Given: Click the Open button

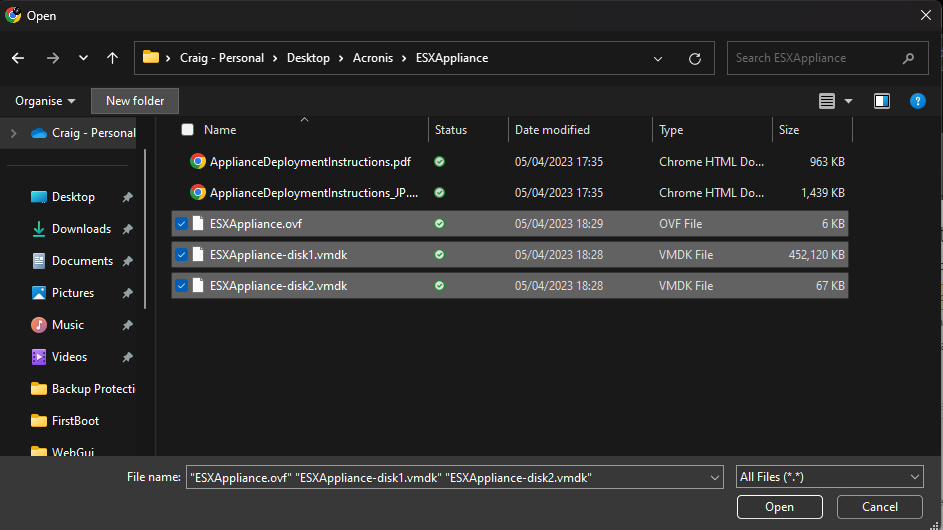Looking at the screenshot, I should pos(779,507).
